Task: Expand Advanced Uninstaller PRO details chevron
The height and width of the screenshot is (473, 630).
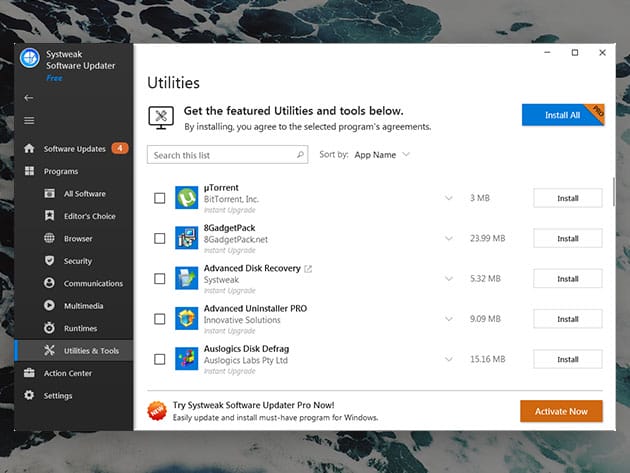Action: pyautogui.click(x=449, y=319)
